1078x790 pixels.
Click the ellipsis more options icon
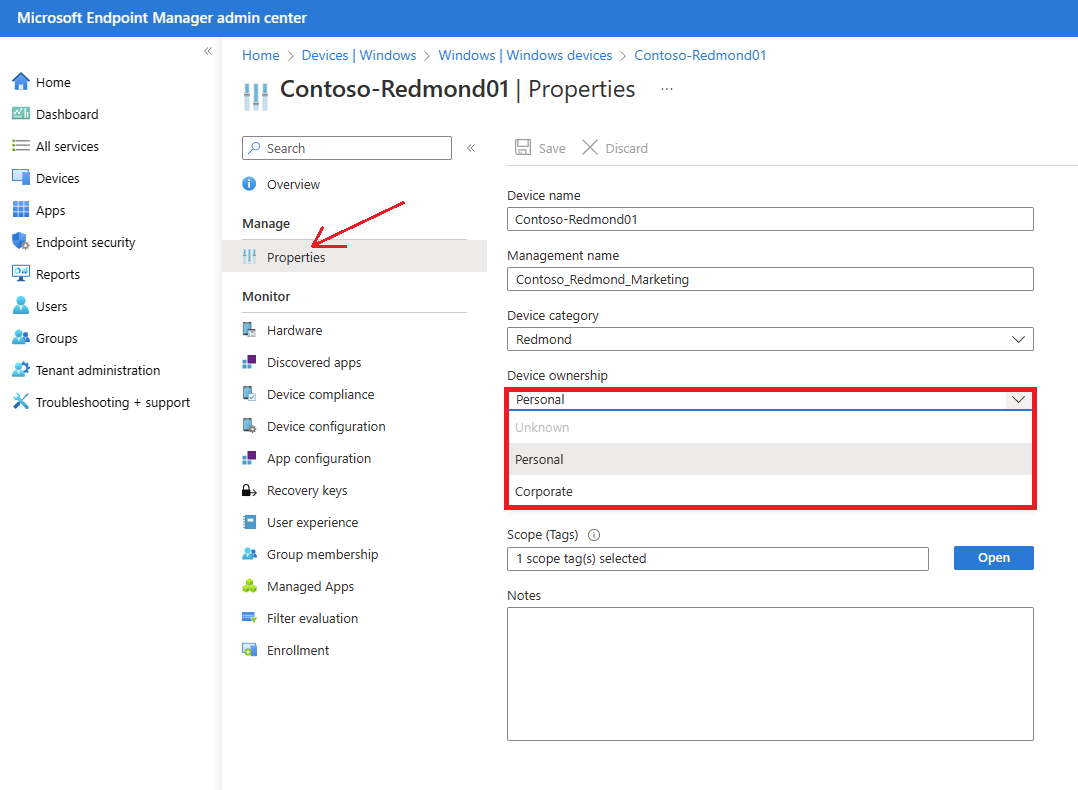pyautogui.click(x=667, y=89)
